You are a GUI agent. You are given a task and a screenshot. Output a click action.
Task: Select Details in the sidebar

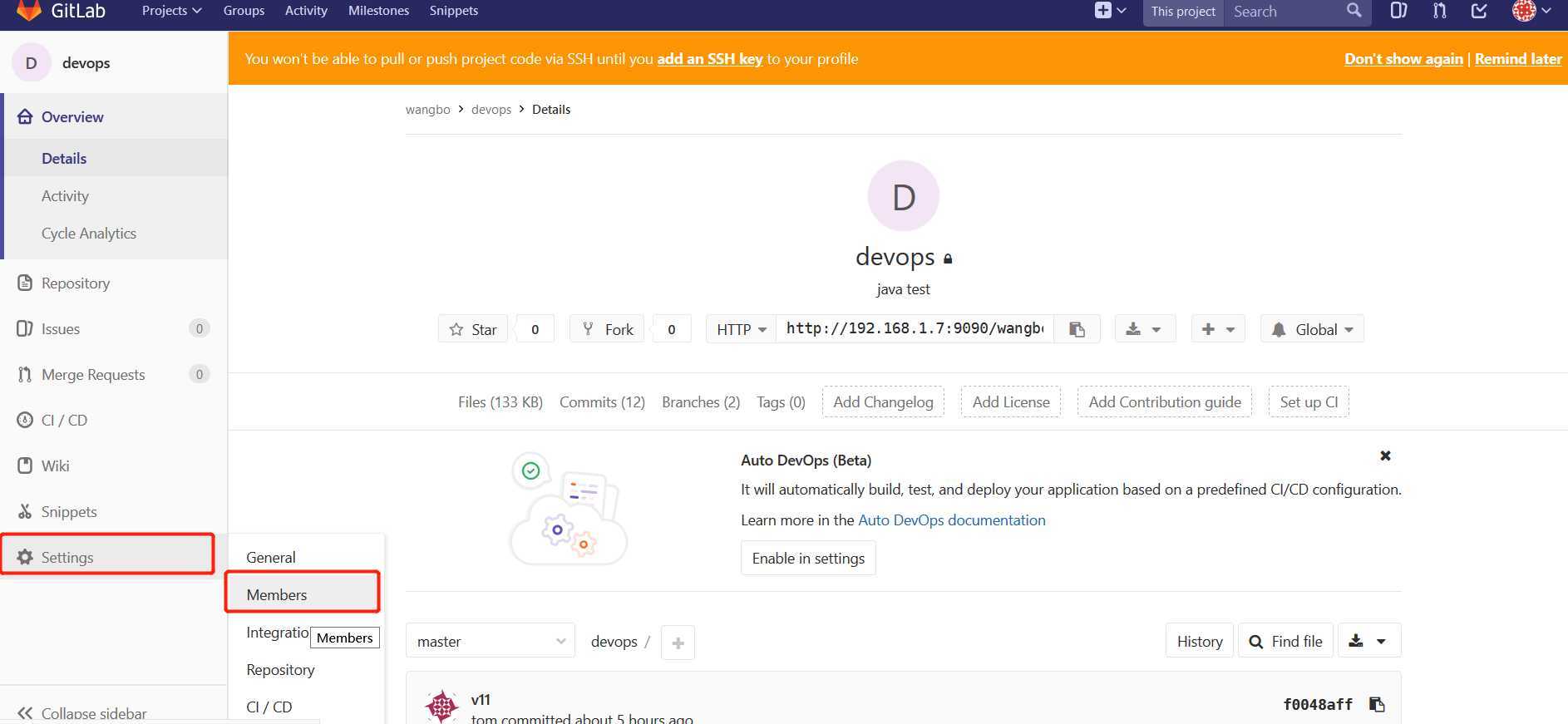(116, 158)
